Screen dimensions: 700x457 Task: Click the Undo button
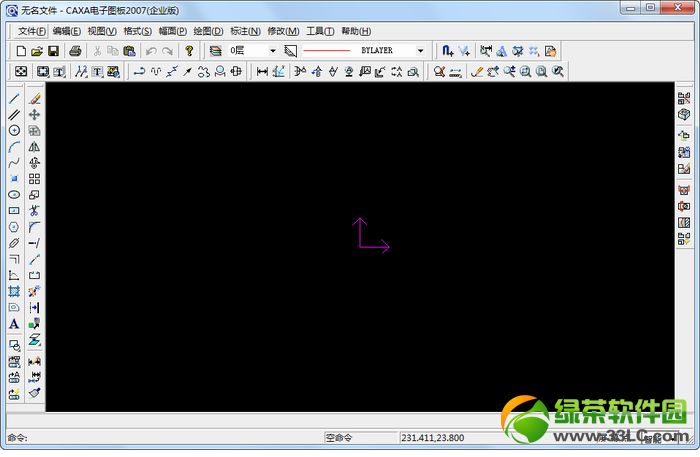151,51
